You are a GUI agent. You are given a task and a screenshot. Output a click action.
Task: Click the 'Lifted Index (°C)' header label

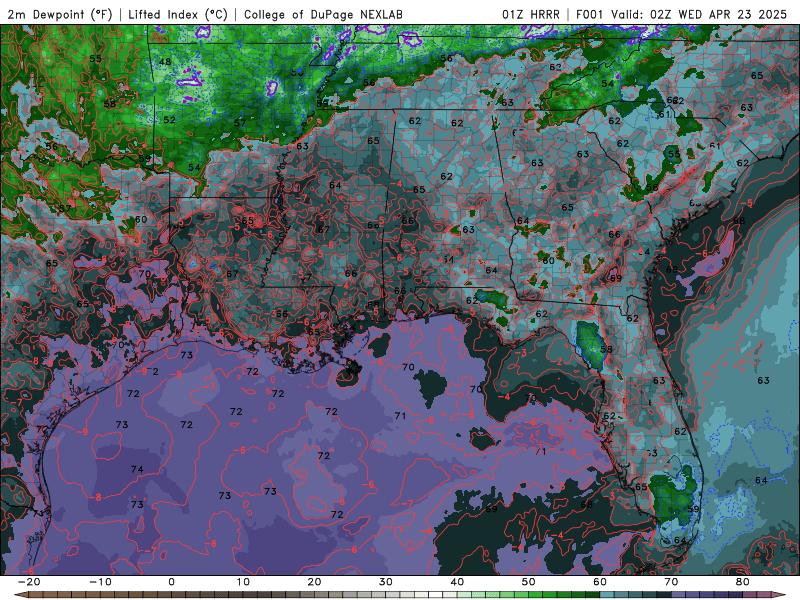(x=178, y=14)
